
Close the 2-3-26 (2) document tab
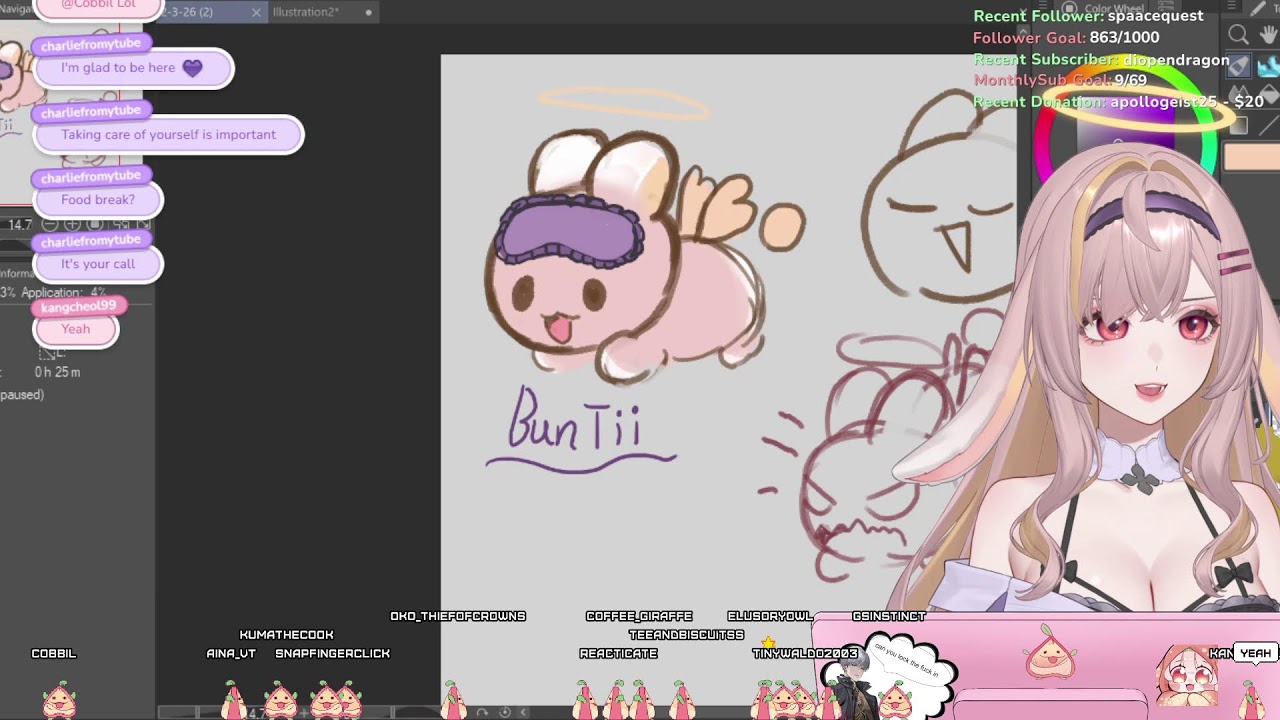[256, 12]
